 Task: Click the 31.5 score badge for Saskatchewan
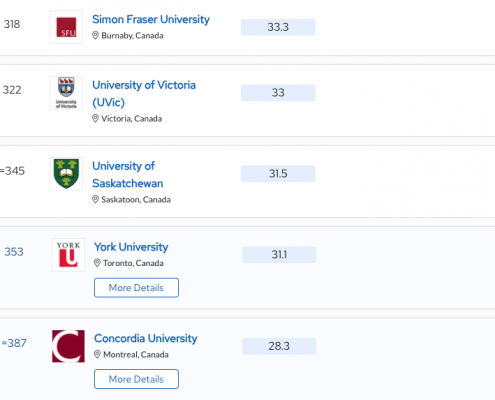point(278,174)
